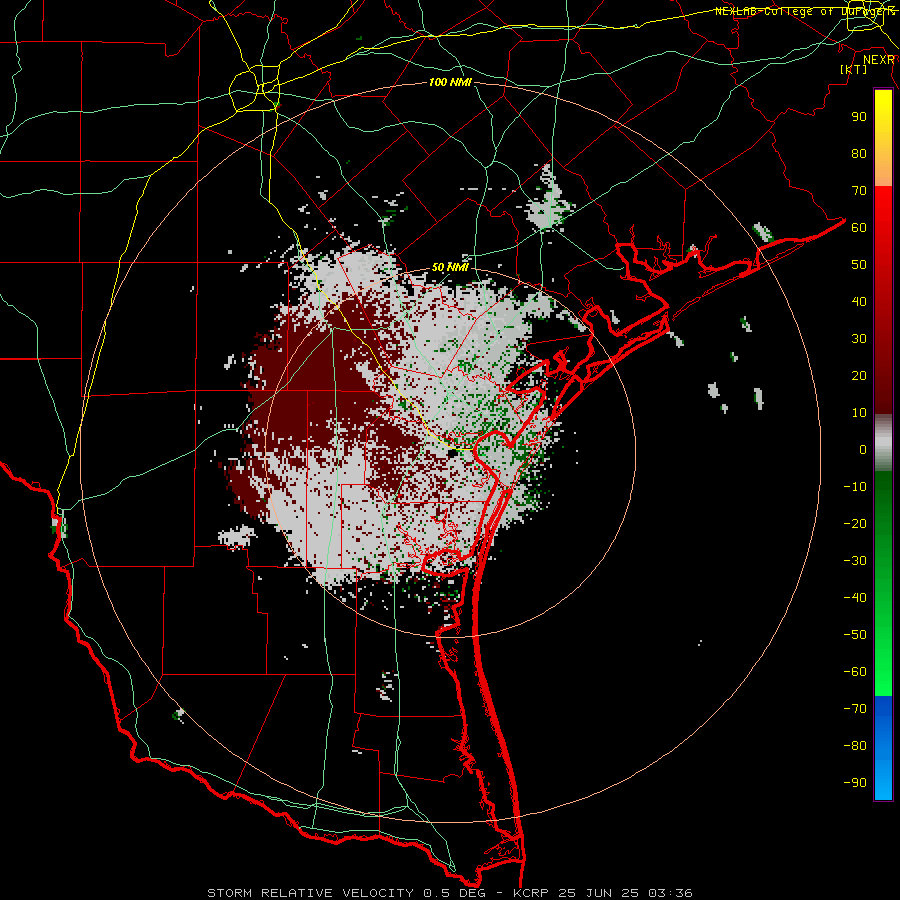
Task: Select the -70 tick label on the scale
Action: click(x=855, y=709)
